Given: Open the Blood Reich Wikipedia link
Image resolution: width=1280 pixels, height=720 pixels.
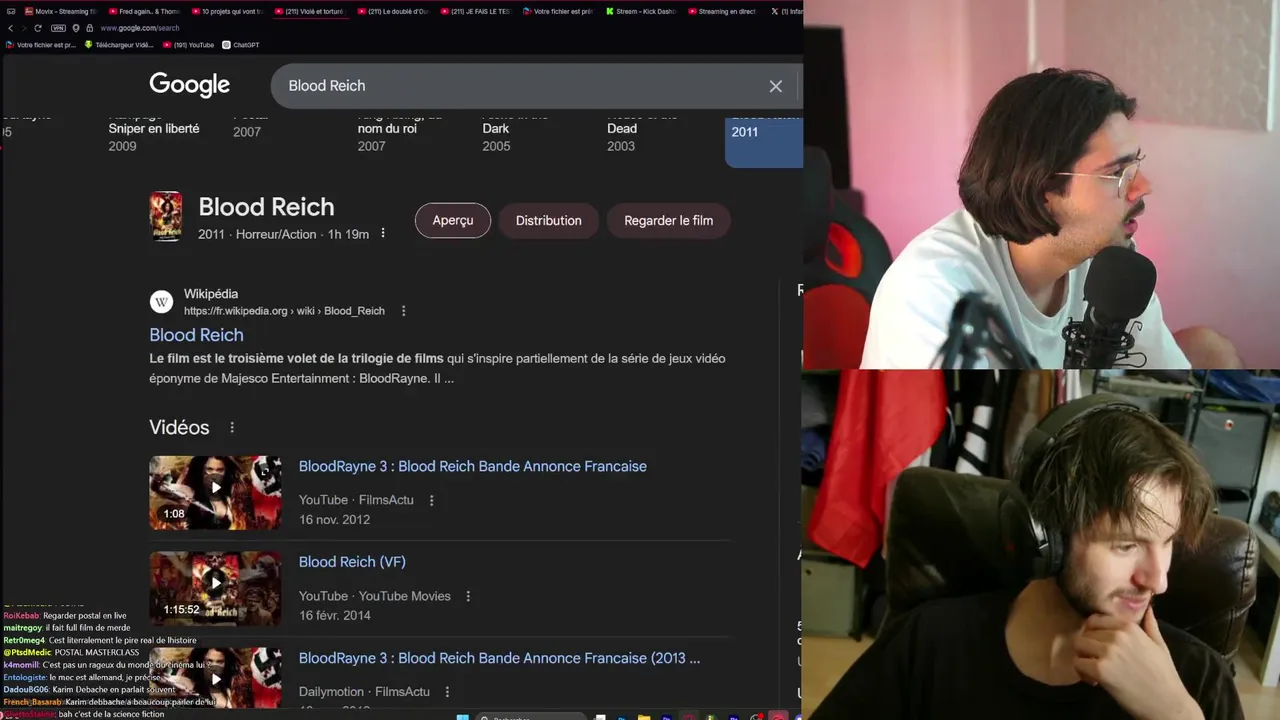Looking at the screenshot, I should coord(196,335).
